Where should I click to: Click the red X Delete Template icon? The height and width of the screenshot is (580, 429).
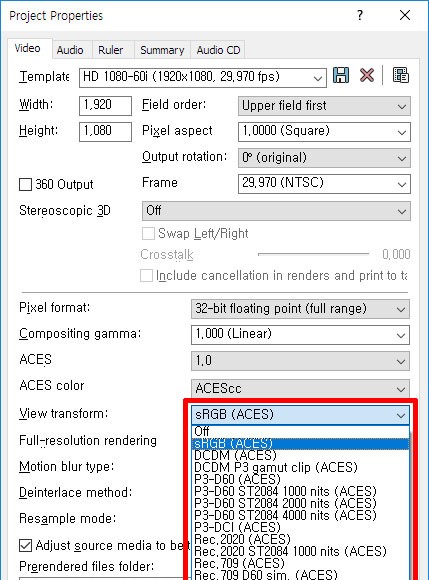[x=366, y=75]
